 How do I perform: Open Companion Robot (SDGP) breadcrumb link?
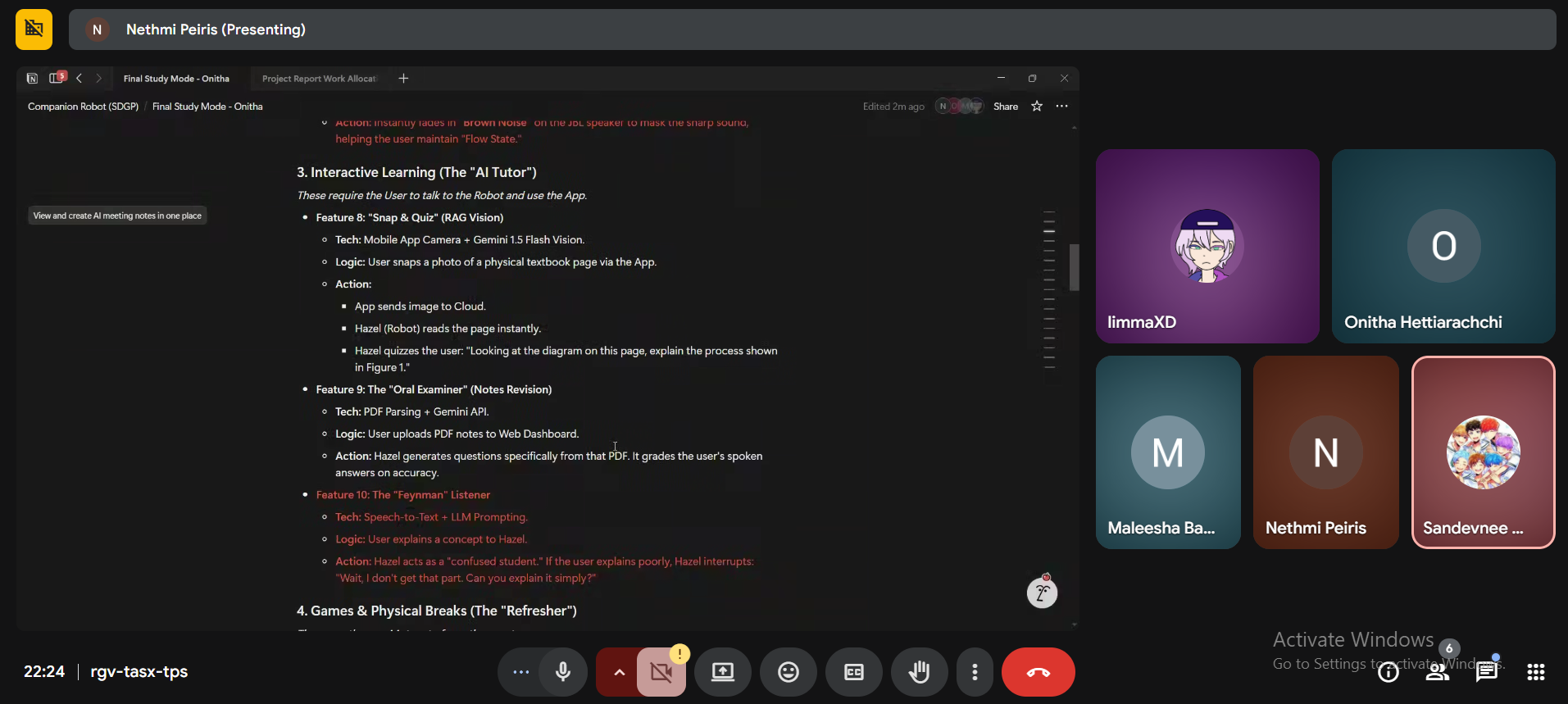[x=83, y=107]
